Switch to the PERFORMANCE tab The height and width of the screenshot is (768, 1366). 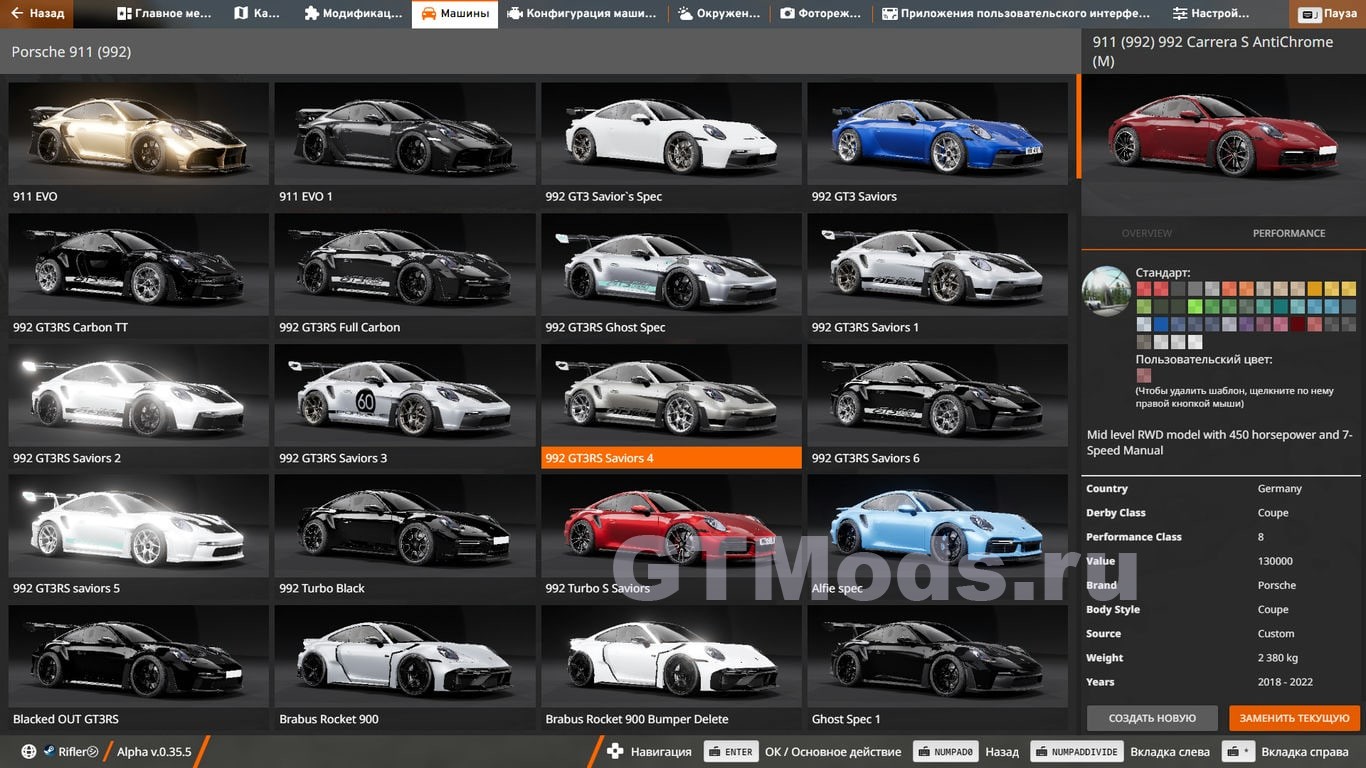(x=1289, y=233)
